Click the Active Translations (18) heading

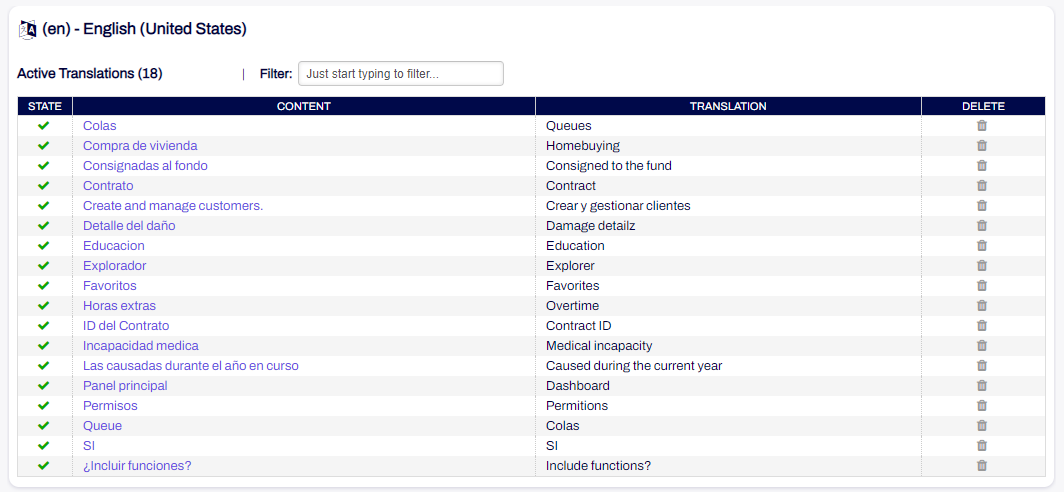[90, 73]
